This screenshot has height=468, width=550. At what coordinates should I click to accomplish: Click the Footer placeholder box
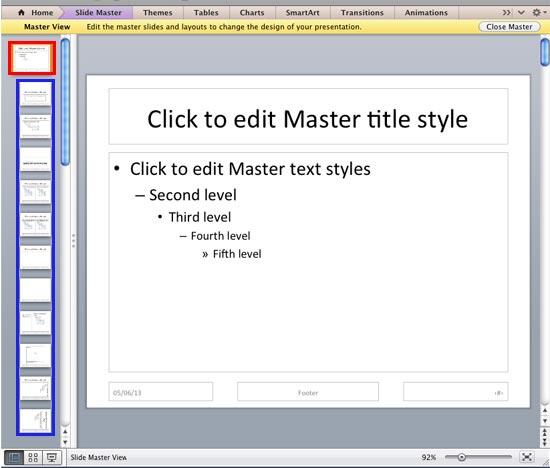pos(308,392)
